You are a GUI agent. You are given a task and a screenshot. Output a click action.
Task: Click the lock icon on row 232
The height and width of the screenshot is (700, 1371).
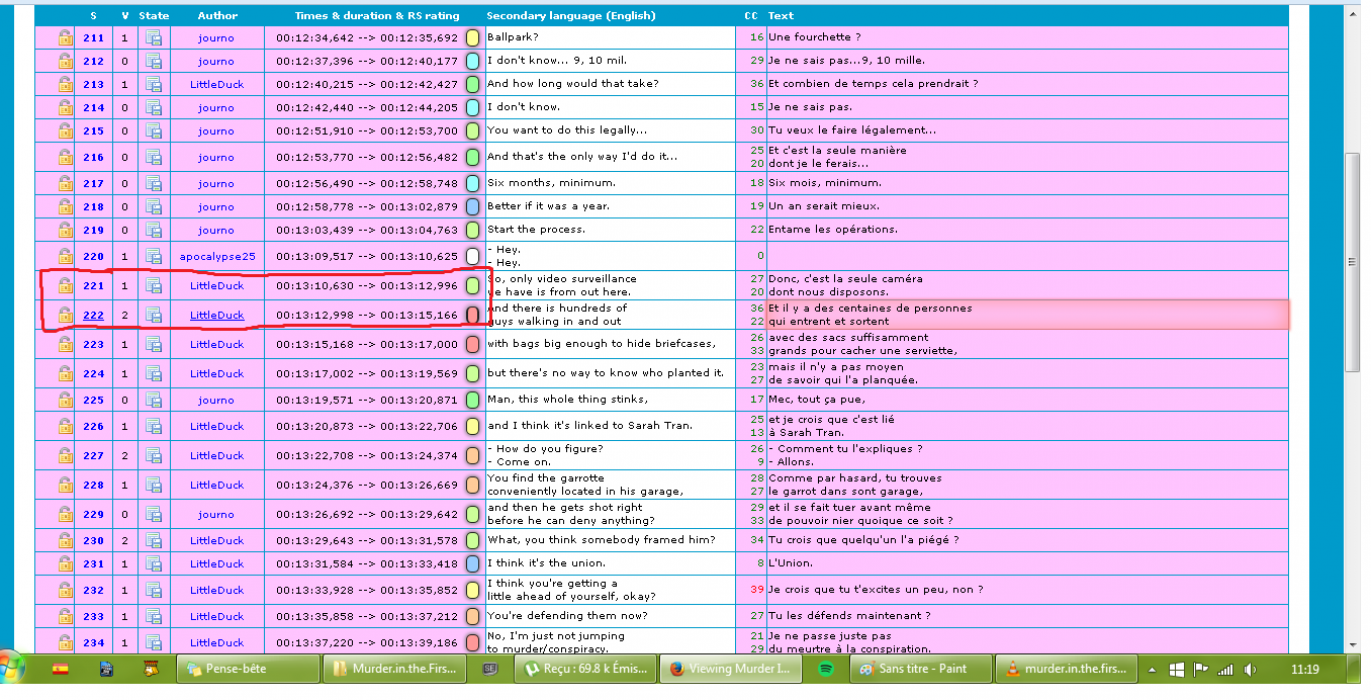[x=65, y=590]
